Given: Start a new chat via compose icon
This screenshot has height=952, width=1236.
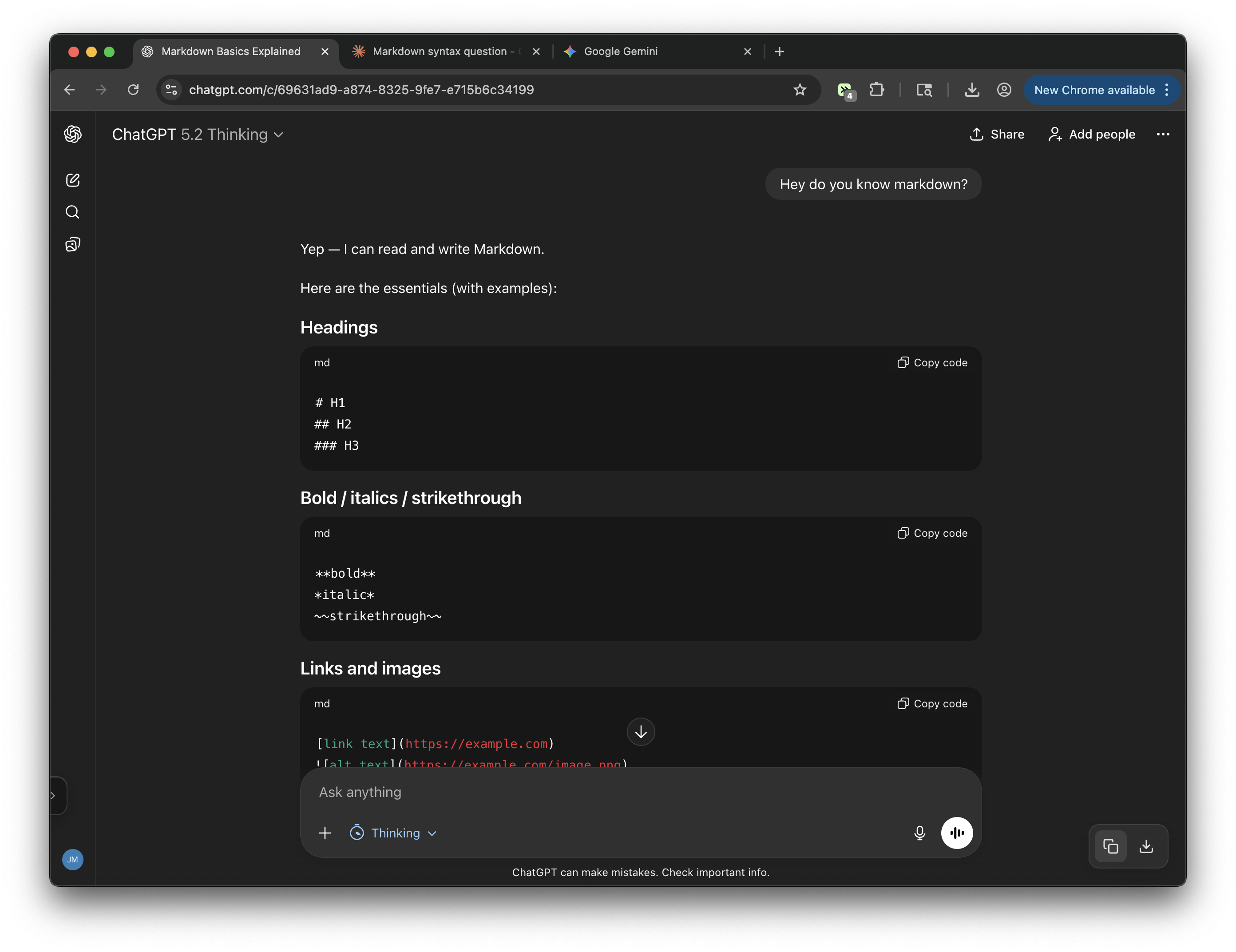Looking at the screenshot, I should (72, 180).
